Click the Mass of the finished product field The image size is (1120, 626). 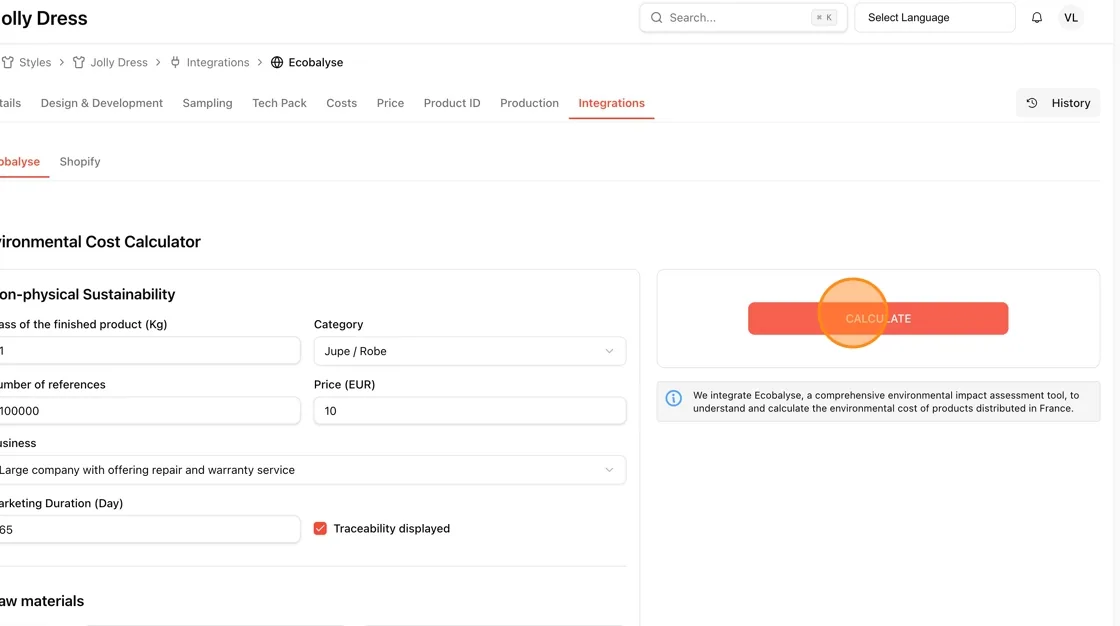[x=149, y=351]
